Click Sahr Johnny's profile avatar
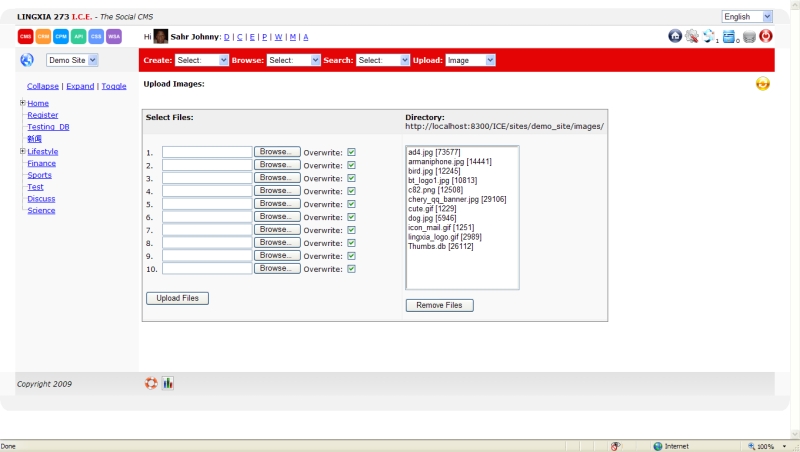This screenshot has width=800, height=452. click(x=161, y=36)
